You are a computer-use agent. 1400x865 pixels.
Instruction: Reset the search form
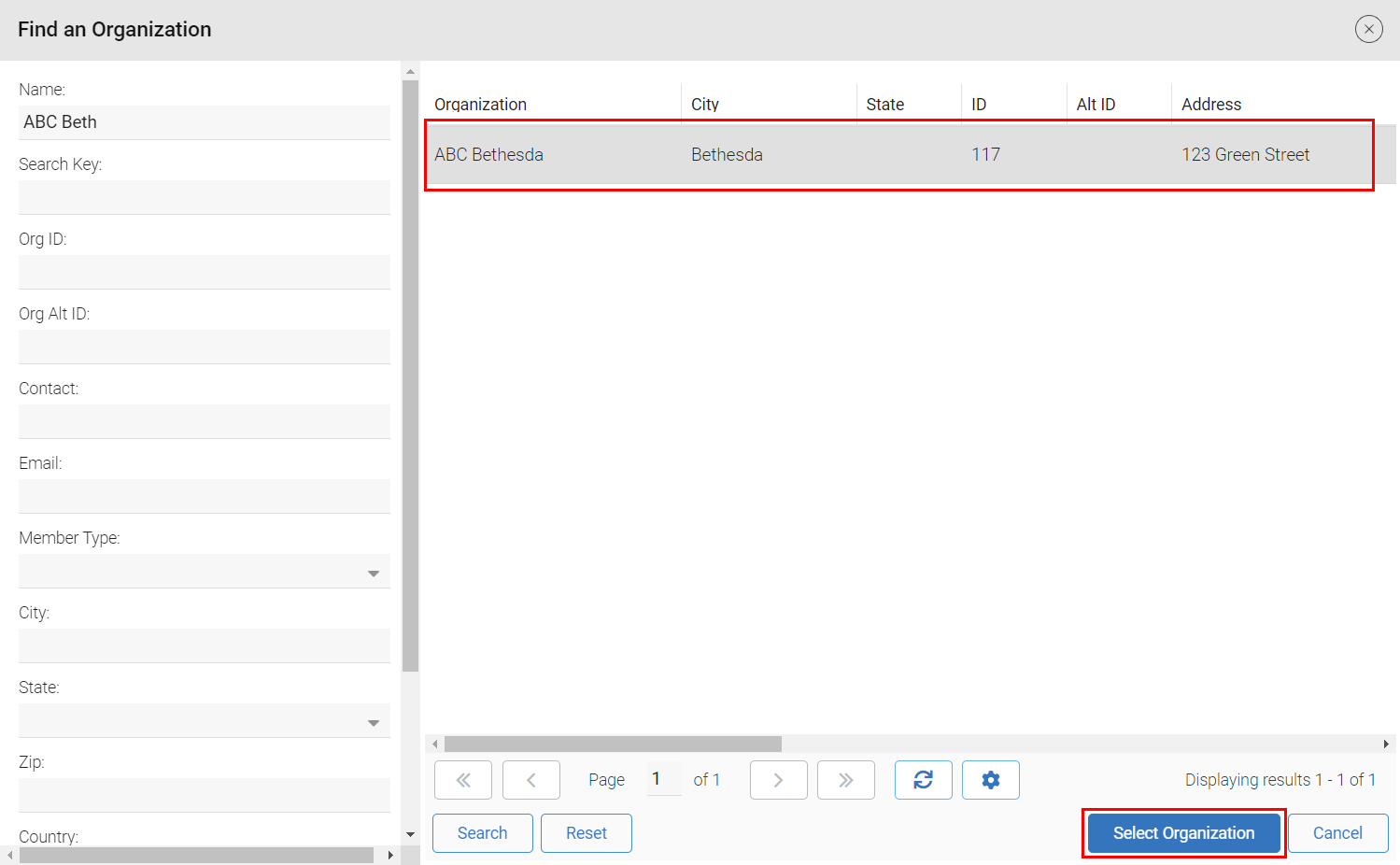pos(587,833)
